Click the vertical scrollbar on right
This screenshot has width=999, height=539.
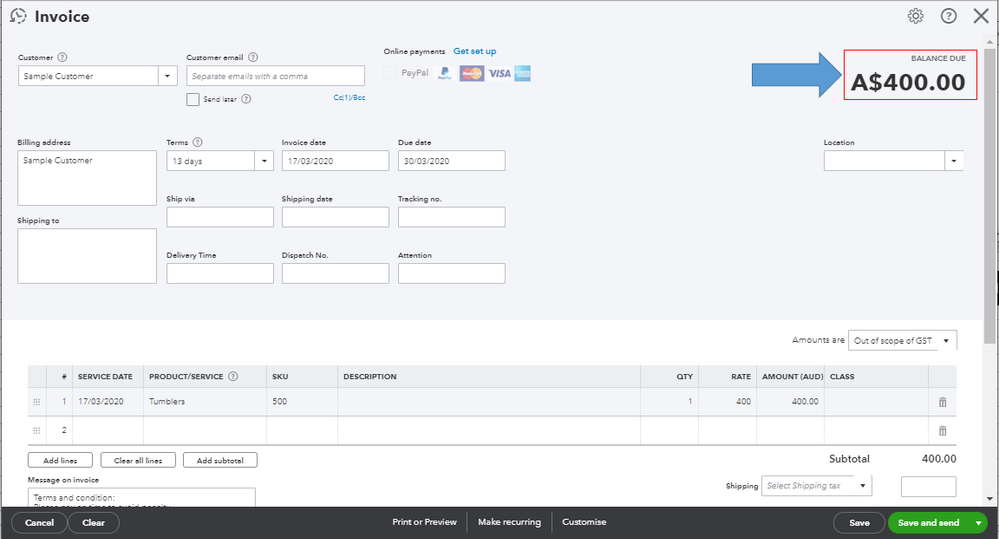click(989, 194)
